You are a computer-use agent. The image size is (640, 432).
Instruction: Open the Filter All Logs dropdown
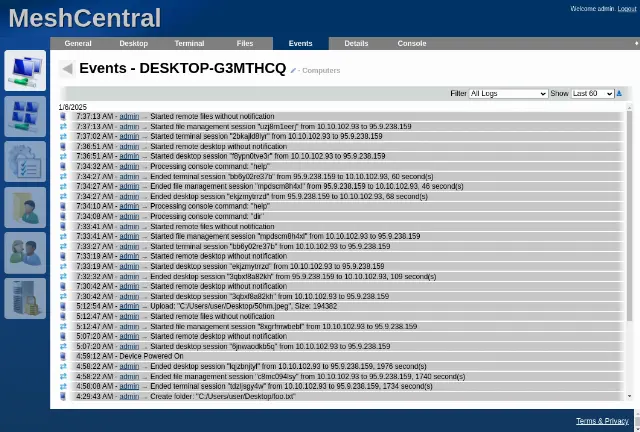tap(508, 94)
